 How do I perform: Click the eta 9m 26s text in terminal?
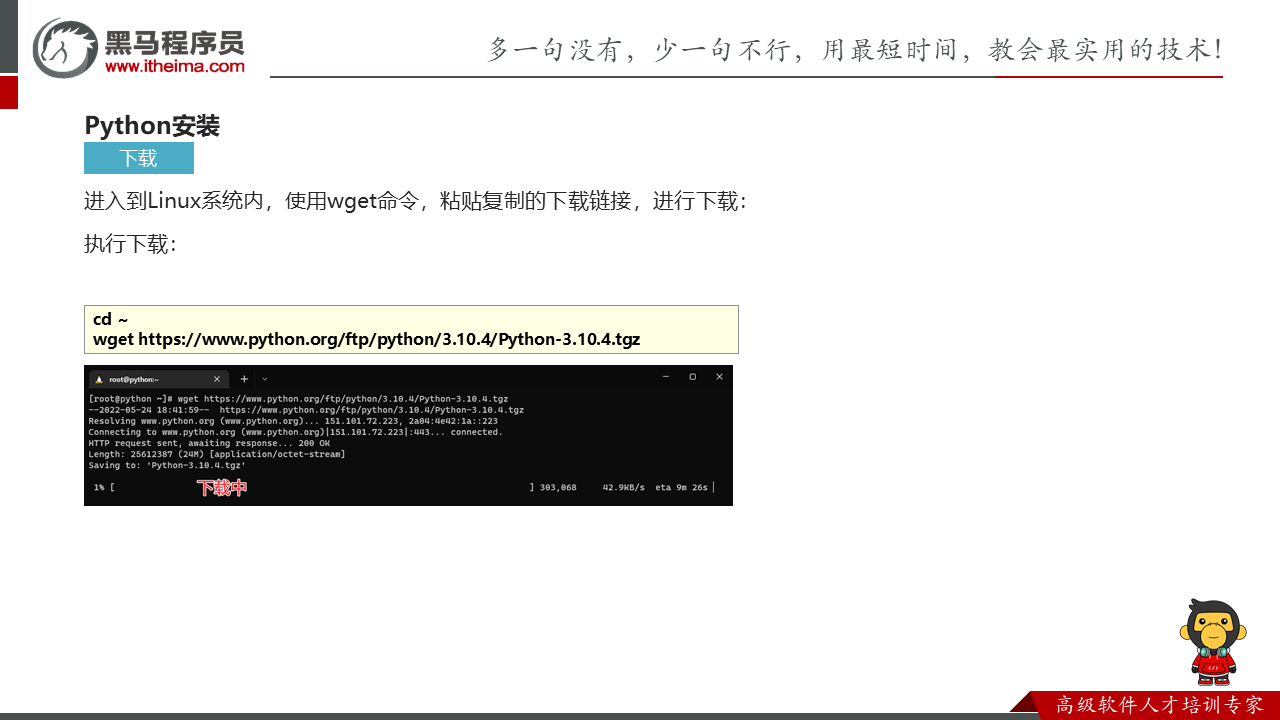pyautogui.click(x=681, y=488)
